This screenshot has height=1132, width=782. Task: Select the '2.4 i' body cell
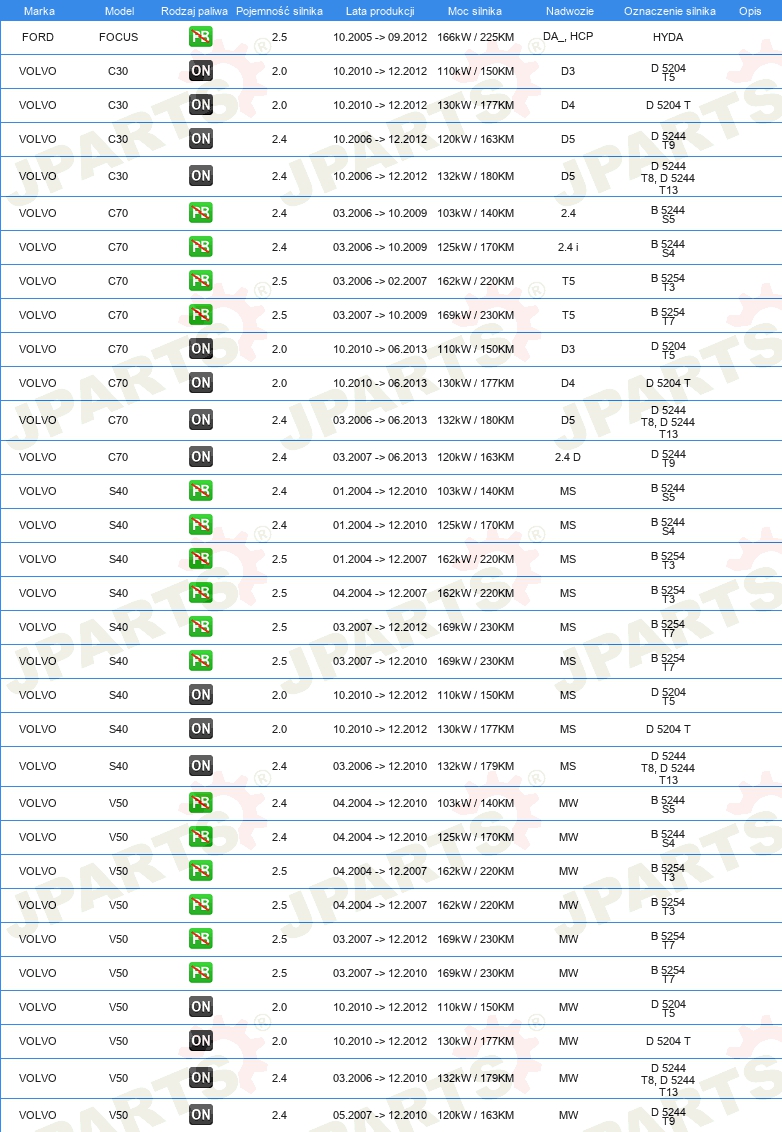568,247
